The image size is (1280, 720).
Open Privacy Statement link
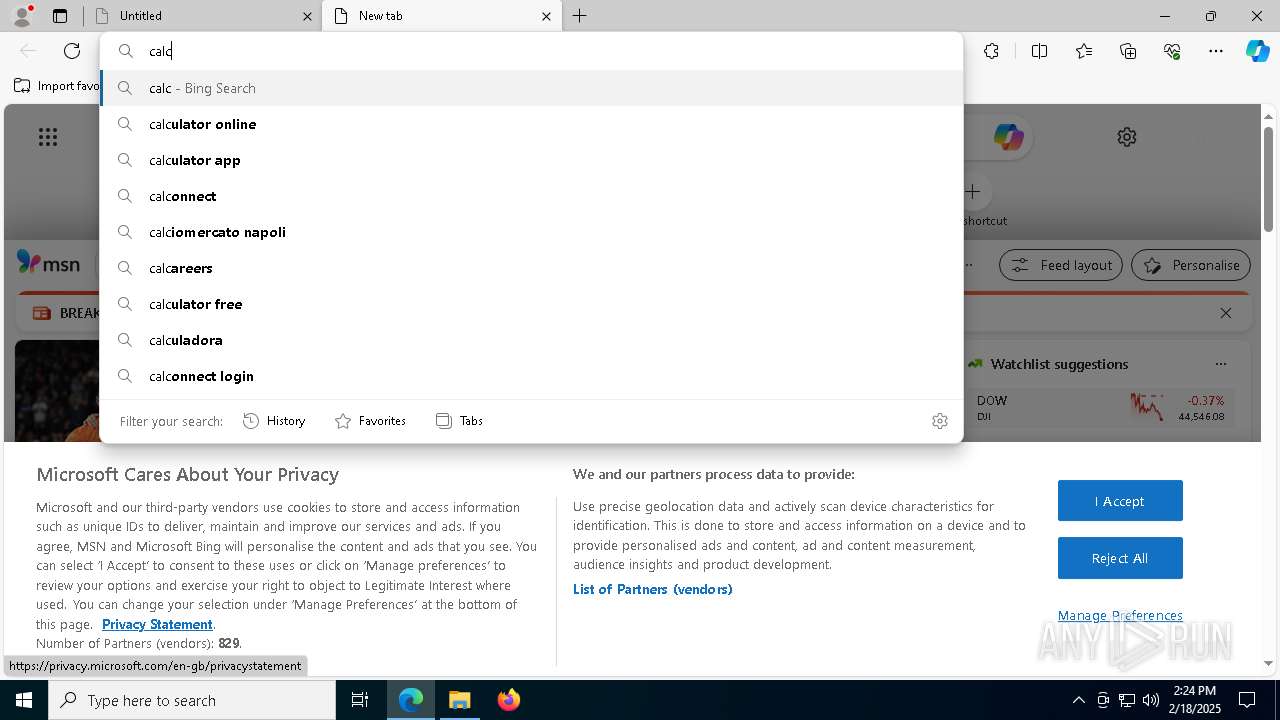157,624
